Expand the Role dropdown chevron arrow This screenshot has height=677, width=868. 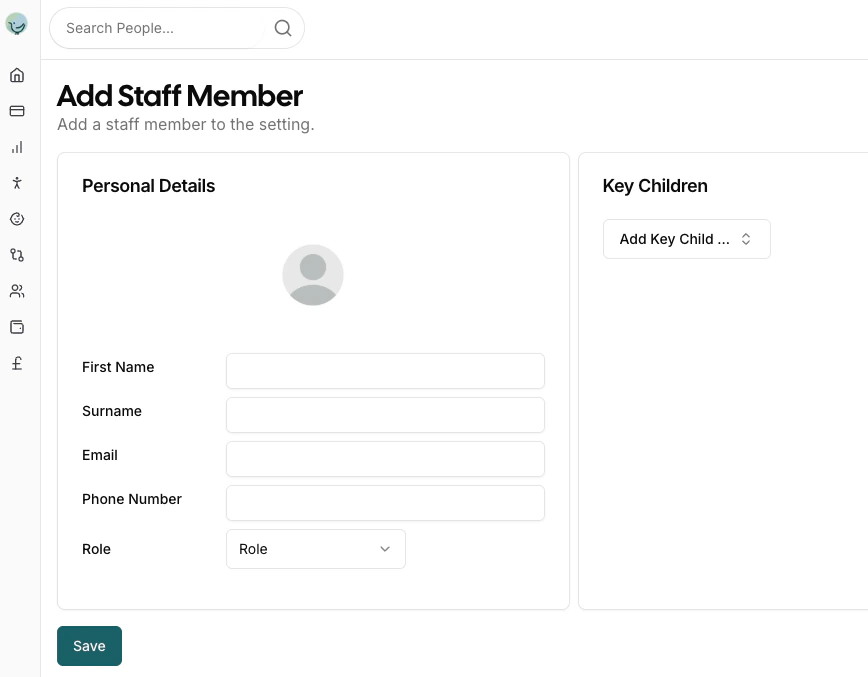pos(384,549)
